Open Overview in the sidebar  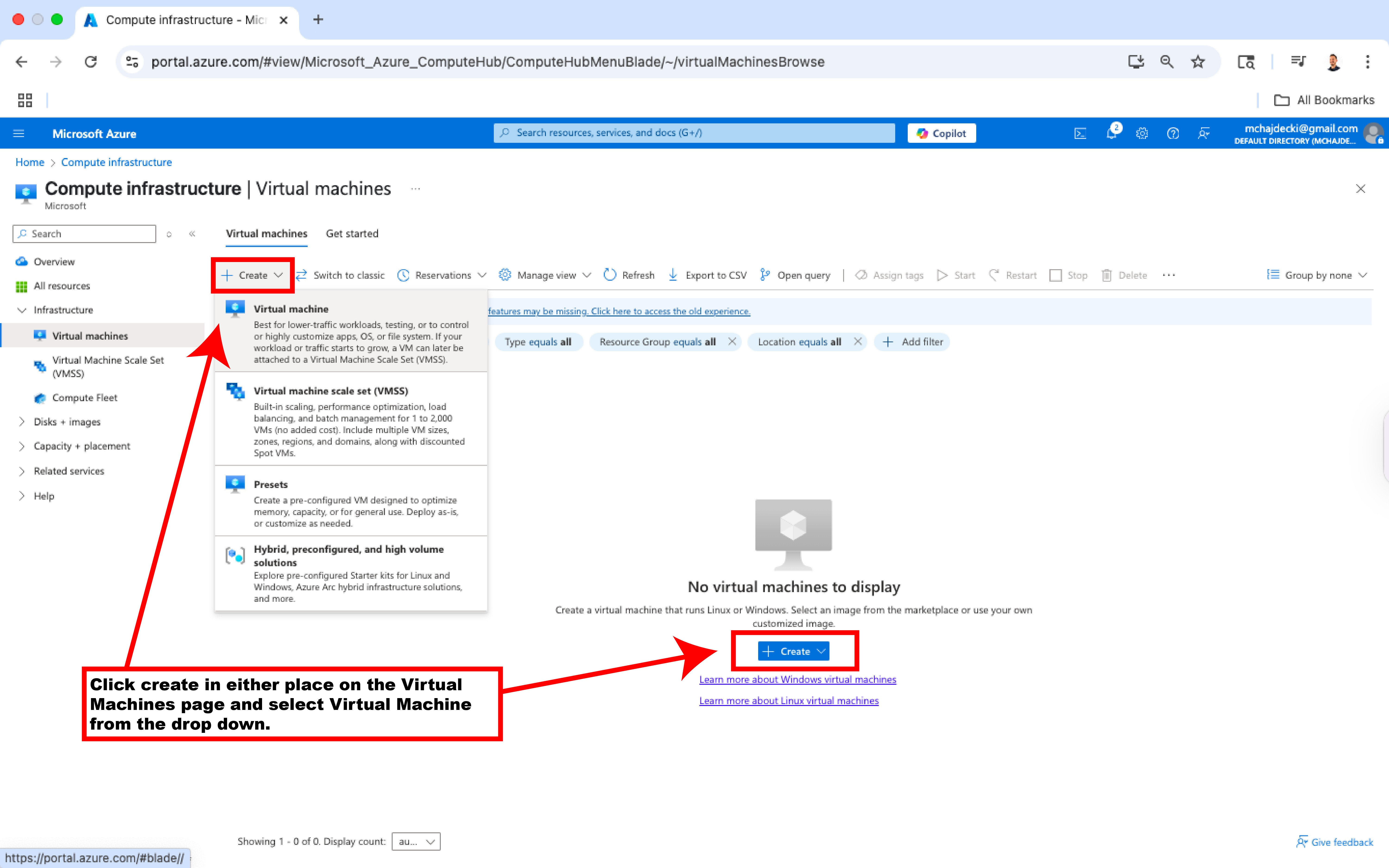(x=54, y=262)
